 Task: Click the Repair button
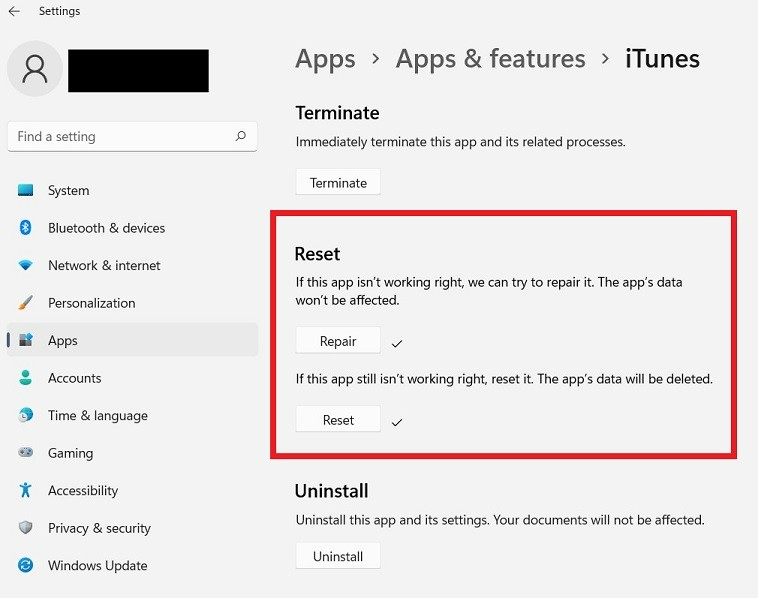(x=338, y=341)
